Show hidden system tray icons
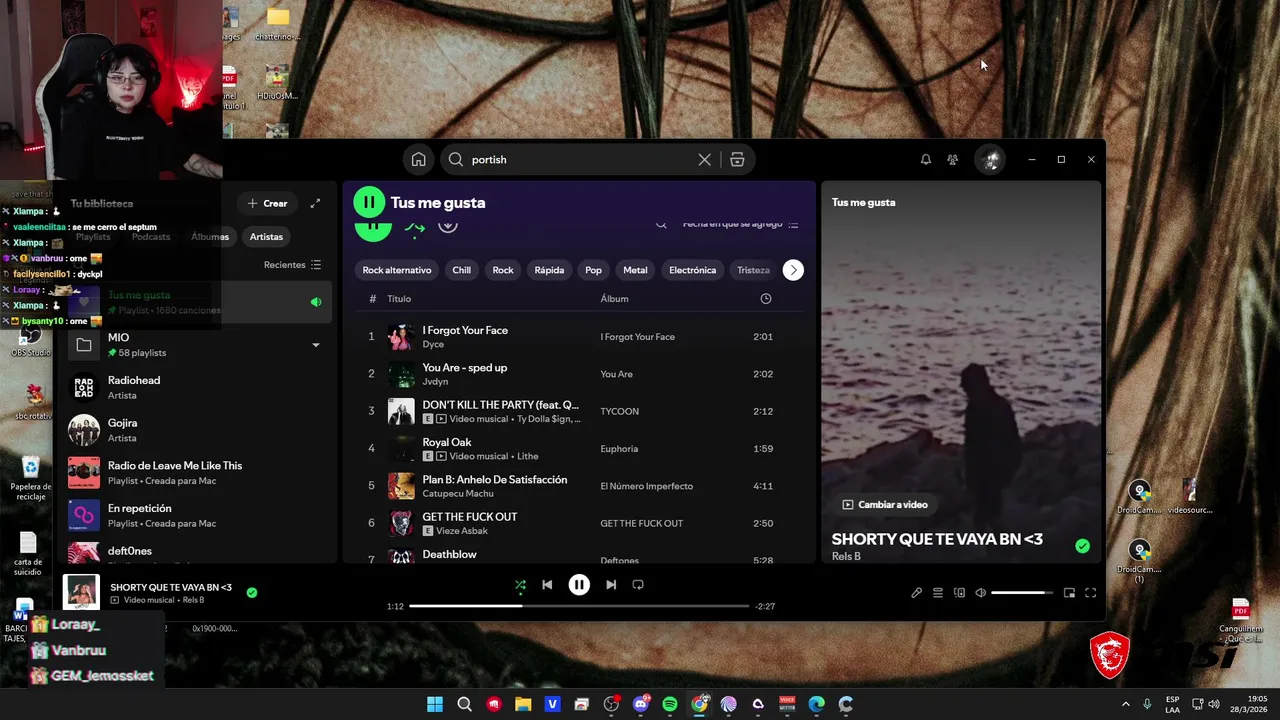Image resolution: width=1280 pixels, height=720 pixels. click(1125, 704)
